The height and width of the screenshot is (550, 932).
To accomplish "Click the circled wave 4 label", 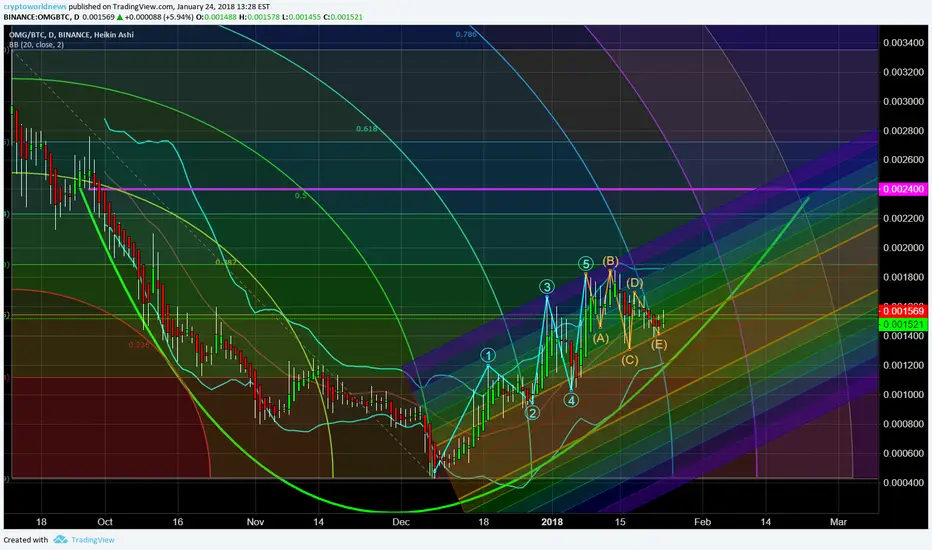I will (x=571, y=400).
